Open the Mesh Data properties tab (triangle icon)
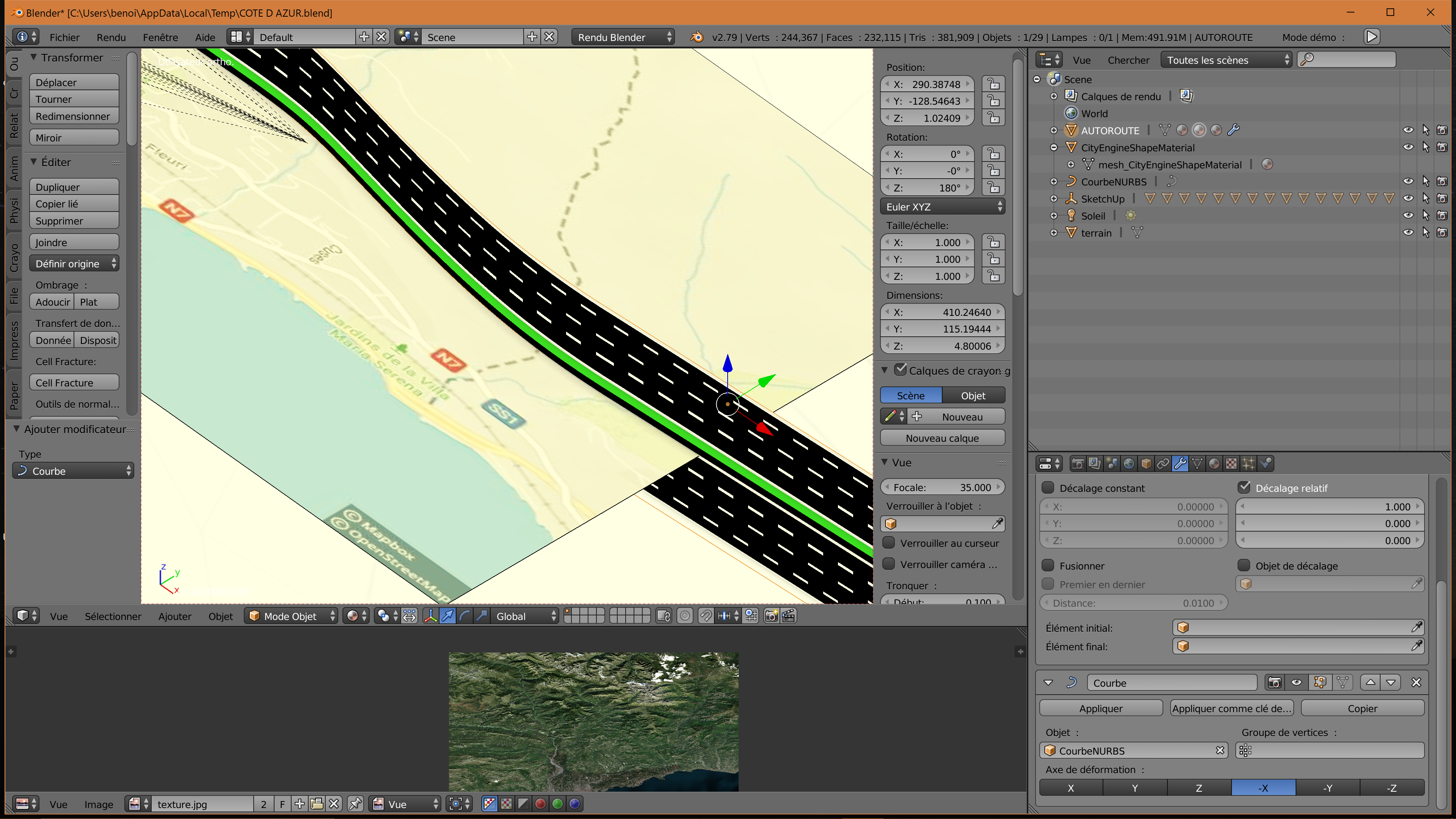 pos(1197,463)
